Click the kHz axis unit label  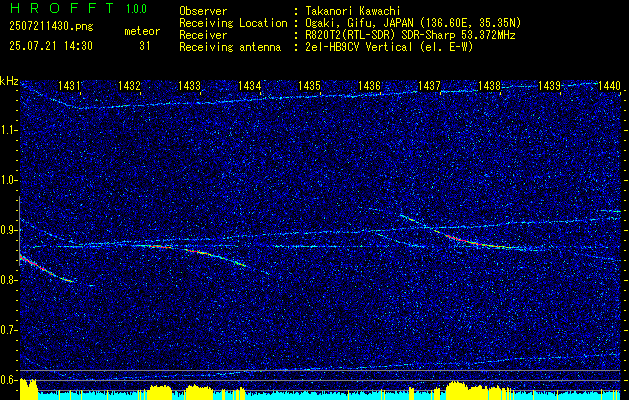tap(9, 81)
